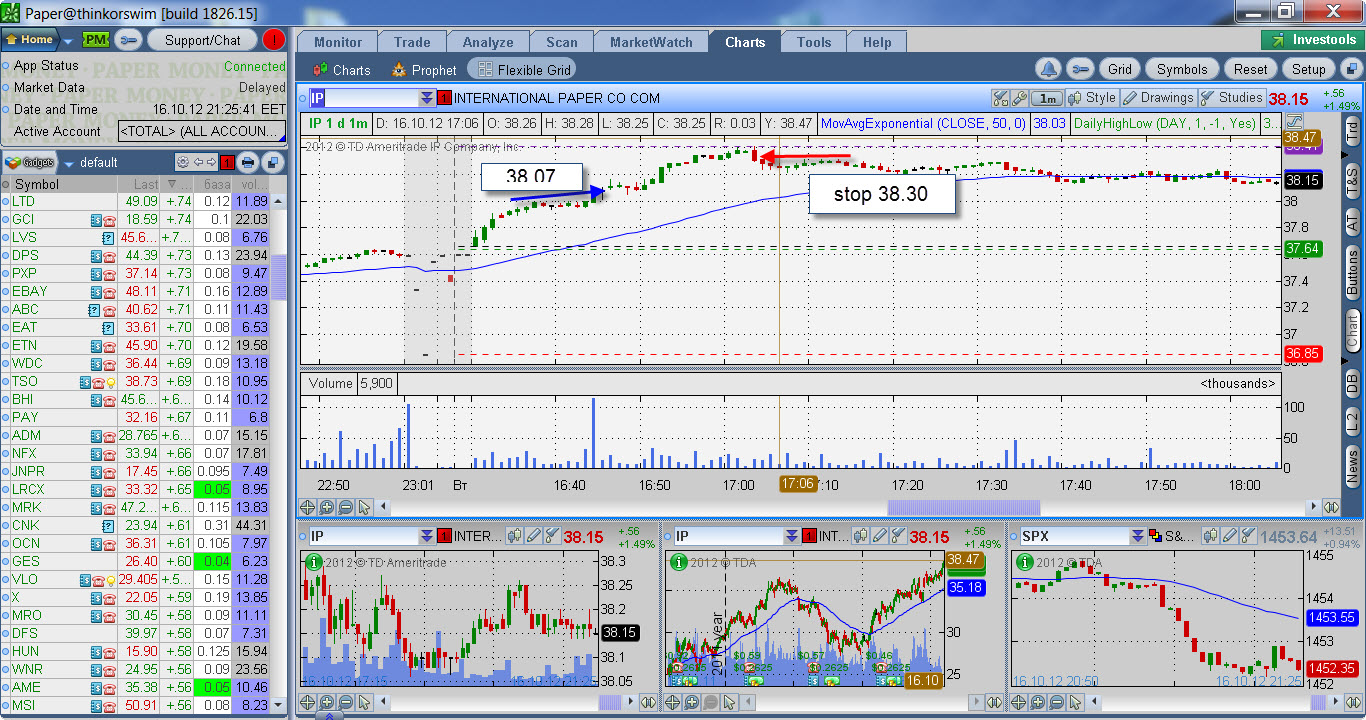The image size is (1366, 720).
Task: Go to the Scan tab
Action: (562, 42)
